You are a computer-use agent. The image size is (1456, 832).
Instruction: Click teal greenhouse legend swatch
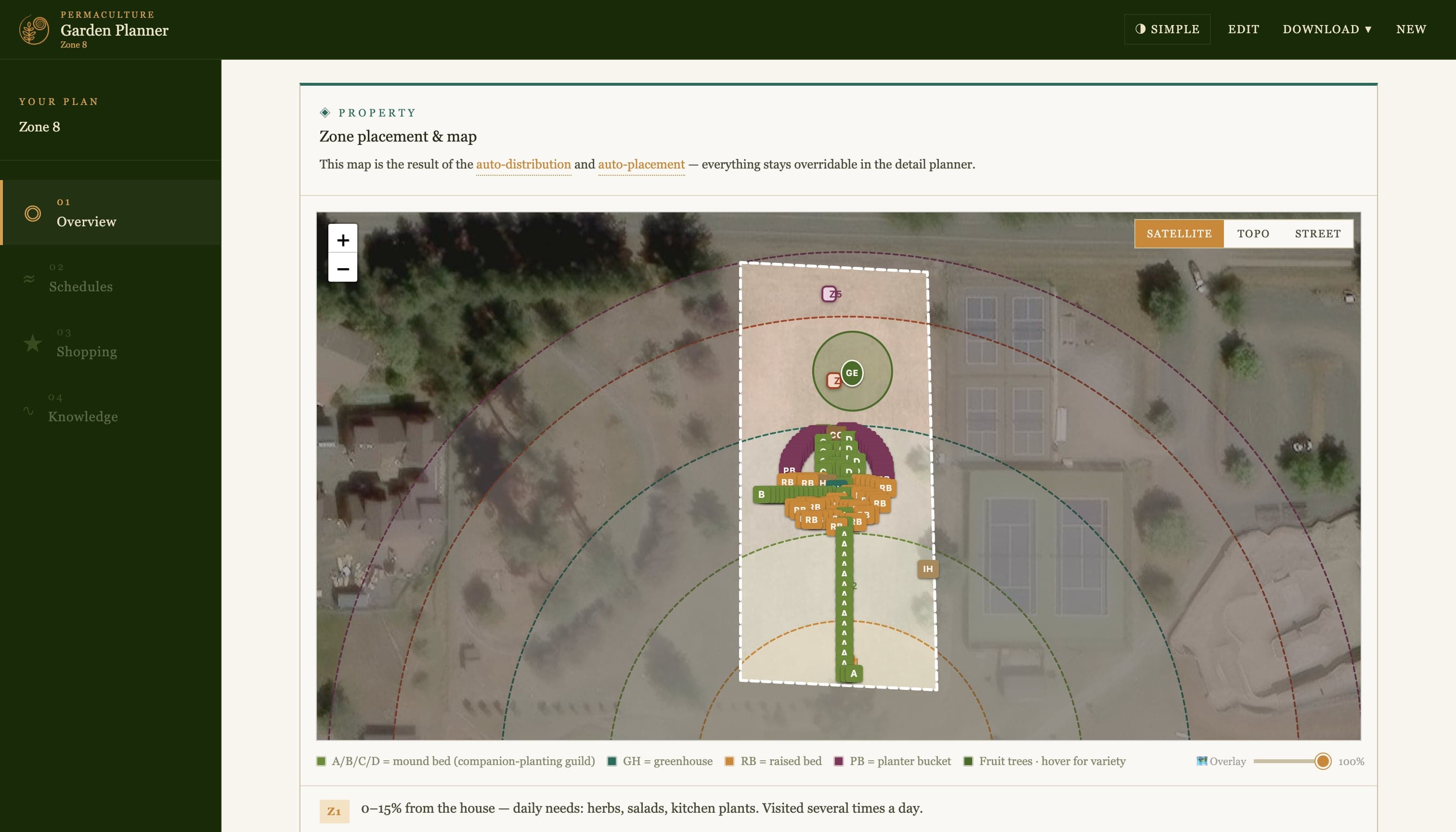point(612,761)
